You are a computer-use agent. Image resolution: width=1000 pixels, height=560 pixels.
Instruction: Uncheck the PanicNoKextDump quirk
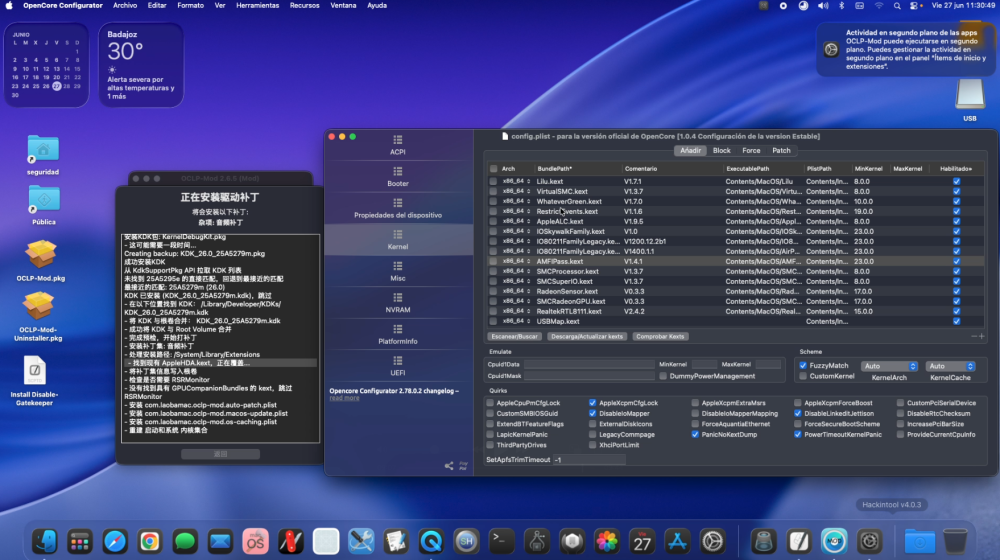[695, 434]
